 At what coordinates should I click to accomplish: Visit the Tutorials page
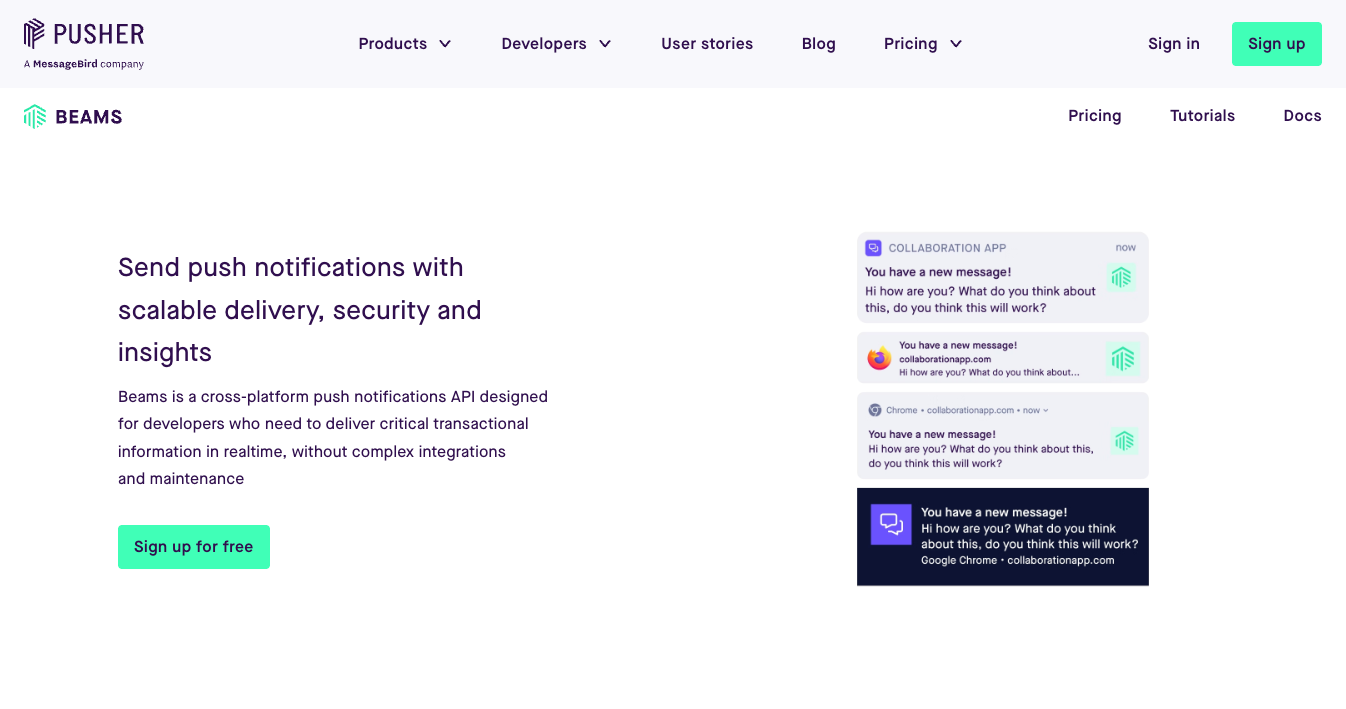[x=1202, y=116]
